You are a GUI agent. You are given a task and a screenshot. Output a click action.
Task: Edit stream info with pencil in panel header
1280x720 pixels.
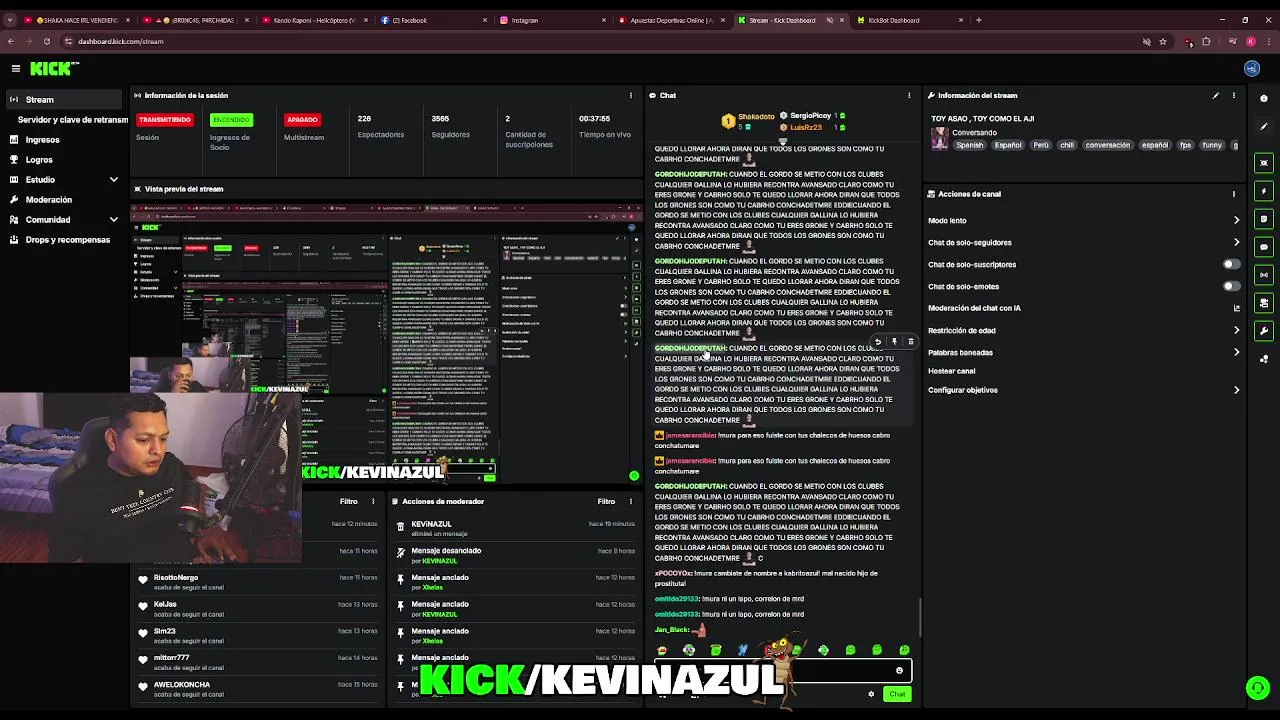(x=1216, y=95)
